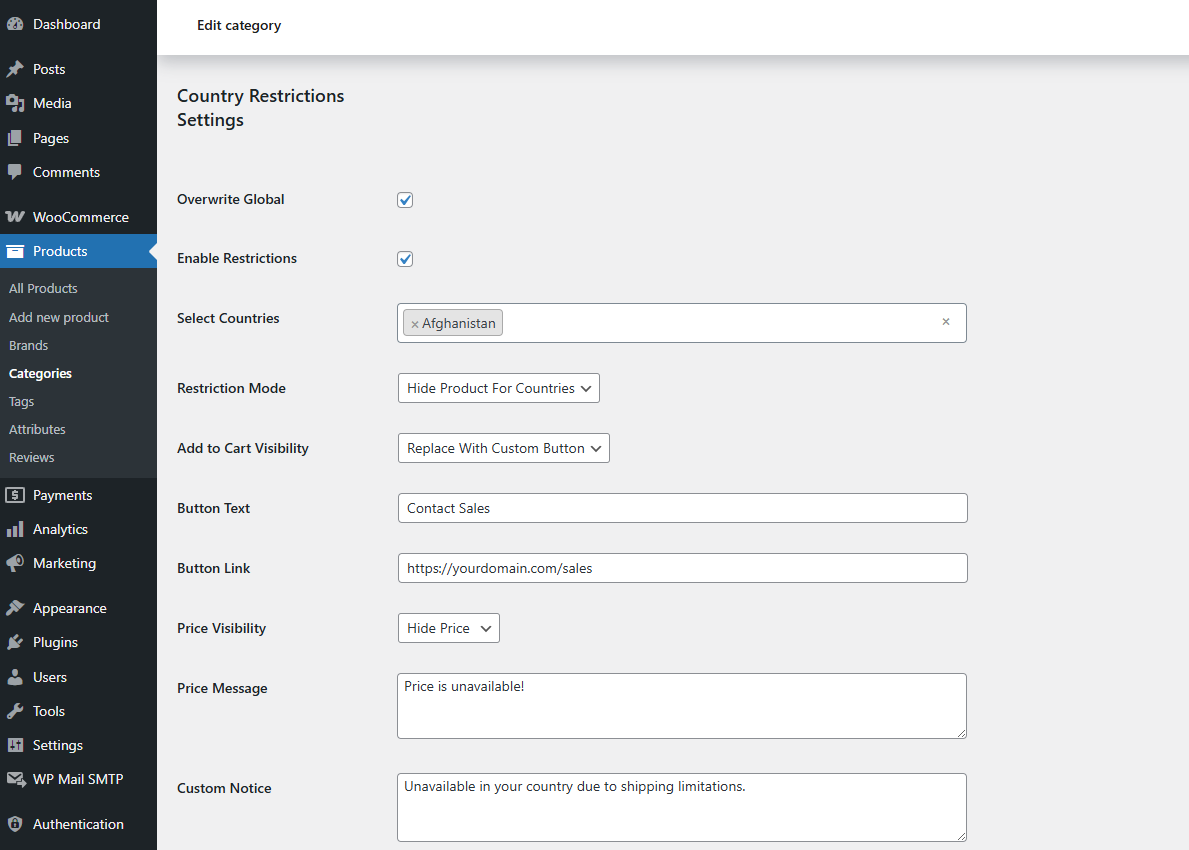Screen dimensions: 1189x850
Task: Click the Overwrite Global label
Action: click(x=231, y=199)
